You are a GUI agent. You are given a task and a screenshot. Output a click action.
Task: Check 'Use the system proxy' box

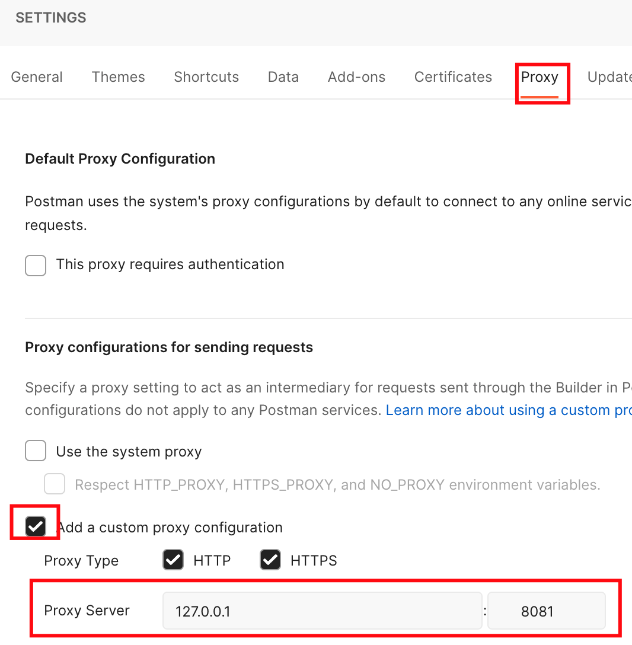click(36, 451)
